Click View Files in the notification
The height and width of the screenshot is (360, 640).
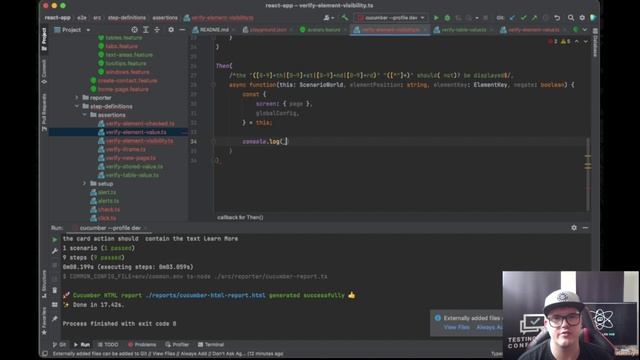coord(456,327)
